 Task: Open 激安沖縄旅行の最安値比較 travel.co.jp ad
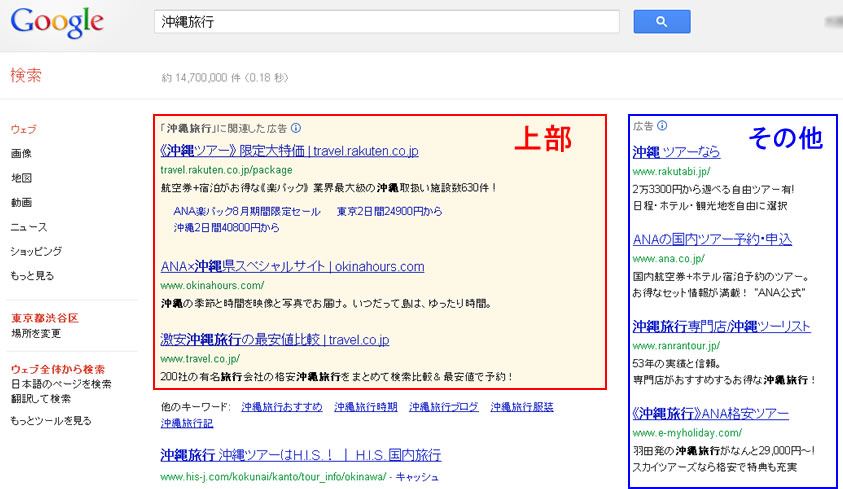(275, 340)
